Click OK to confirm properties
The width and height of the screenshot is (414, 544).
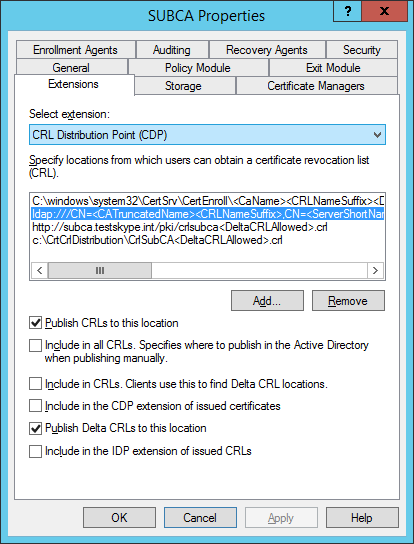[x=119, y=518]
